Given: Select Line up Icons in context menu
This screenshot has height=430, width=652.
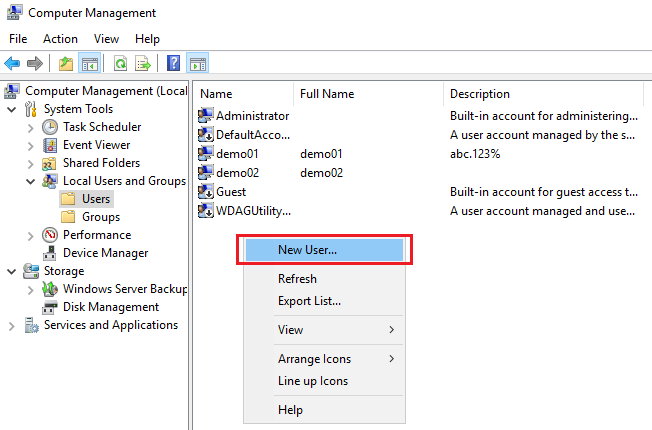Looking at the screenshot, I should point(324,381).
